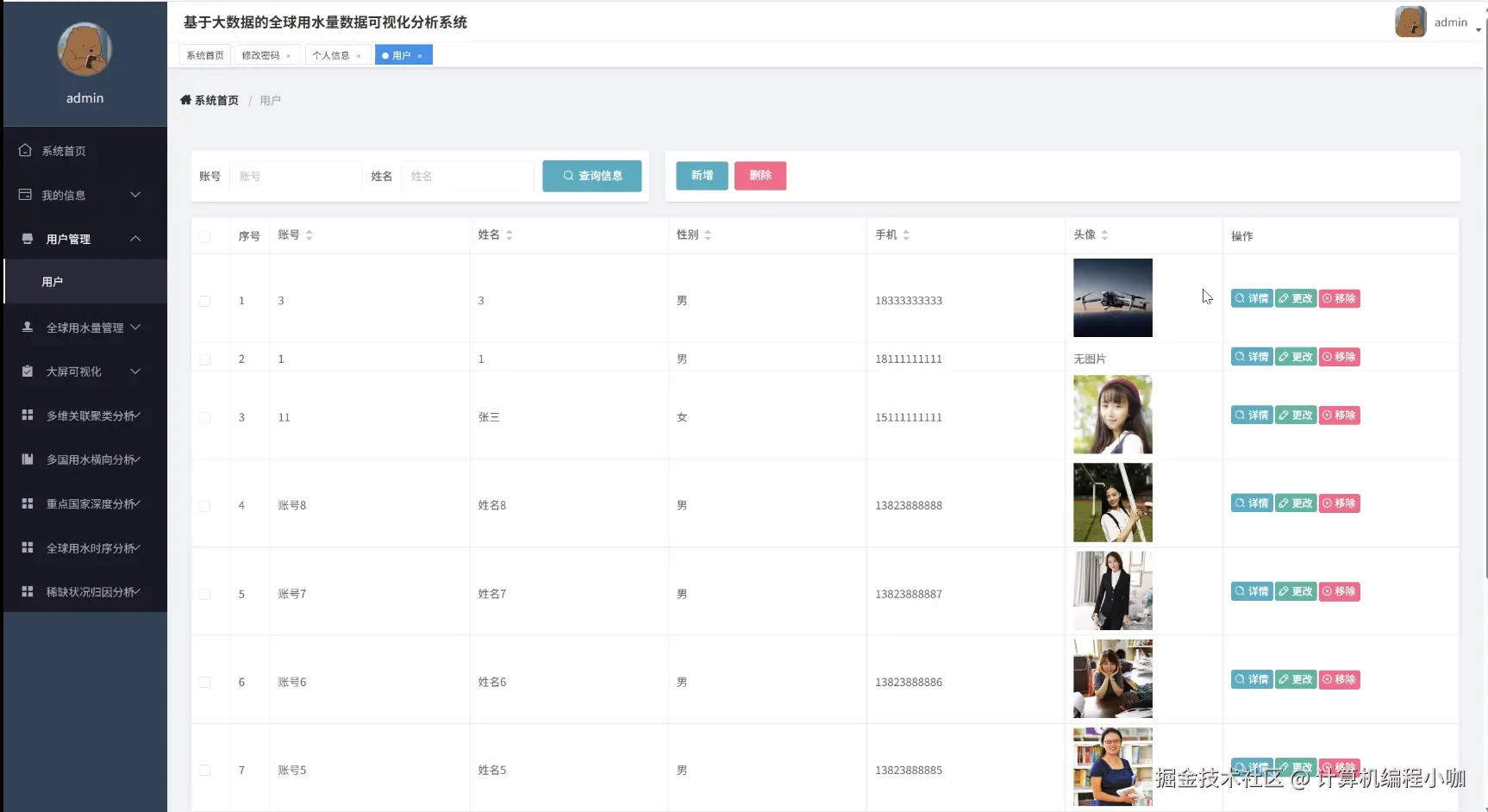The width and height of the screenshot is (1488, 812).
Task: Expand the 大屏可视化 chevron
Action: tap(135, 372)
